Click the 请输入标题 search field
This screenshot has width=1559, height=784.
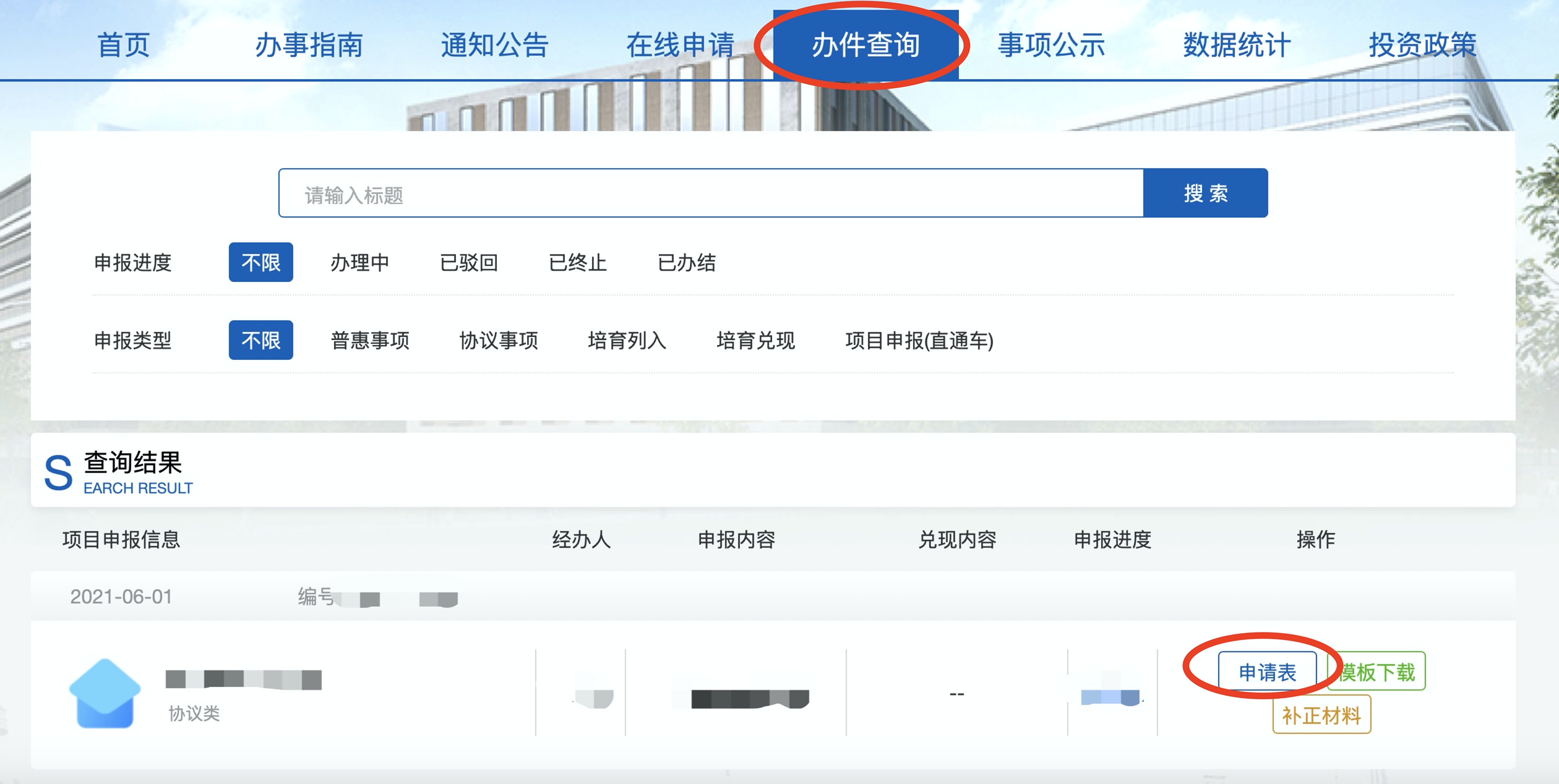(711, 193)
